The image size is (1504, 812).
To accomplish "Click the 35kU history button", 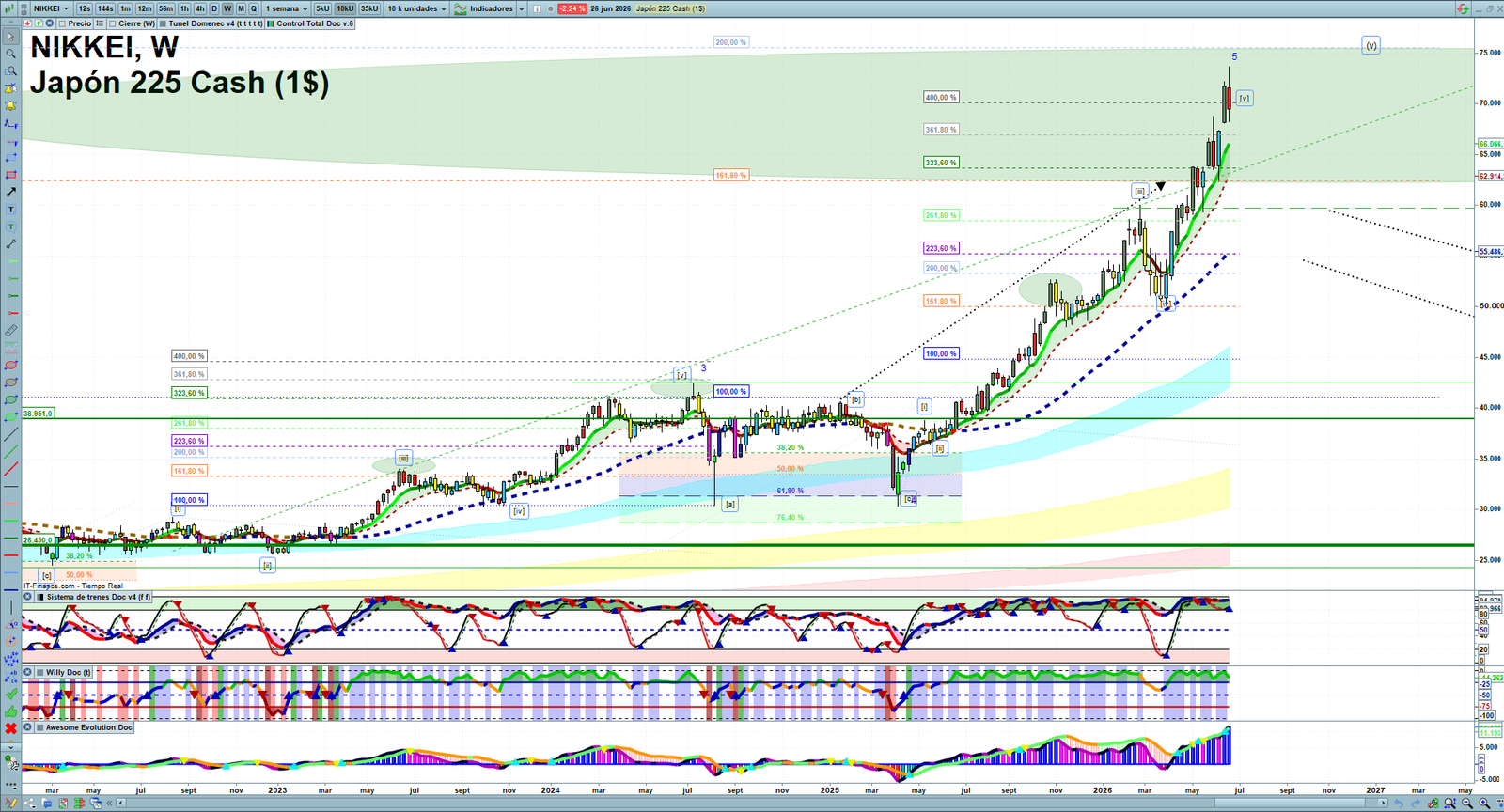I will [369, 8].
